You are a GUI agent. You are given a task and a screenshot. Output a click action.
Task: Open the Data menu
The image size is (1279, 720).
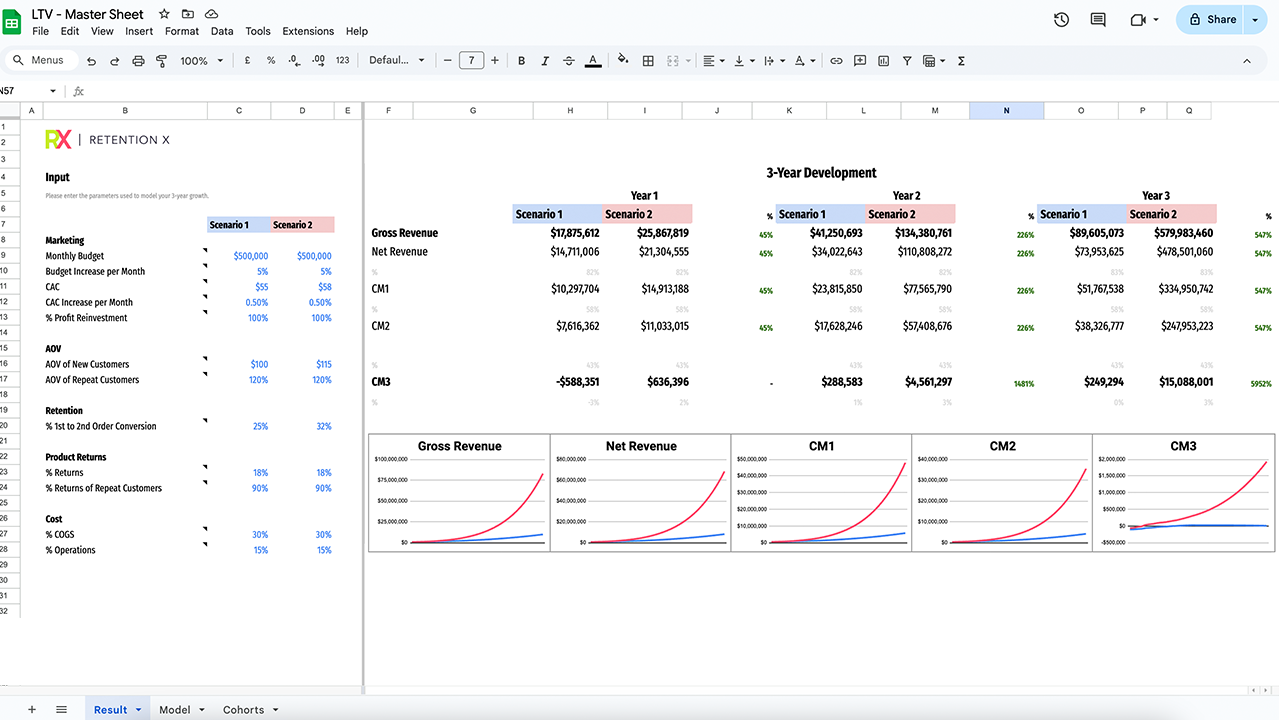tap(221, 31)
